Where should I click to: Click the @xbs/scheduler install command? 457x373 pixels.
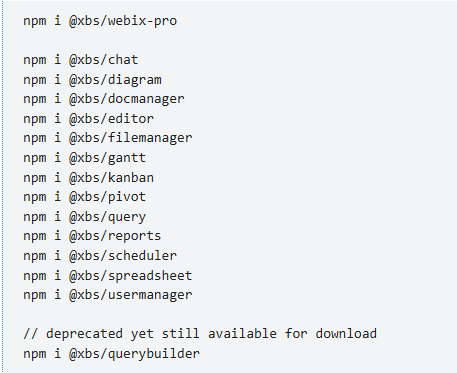click(x=100, y=256)
